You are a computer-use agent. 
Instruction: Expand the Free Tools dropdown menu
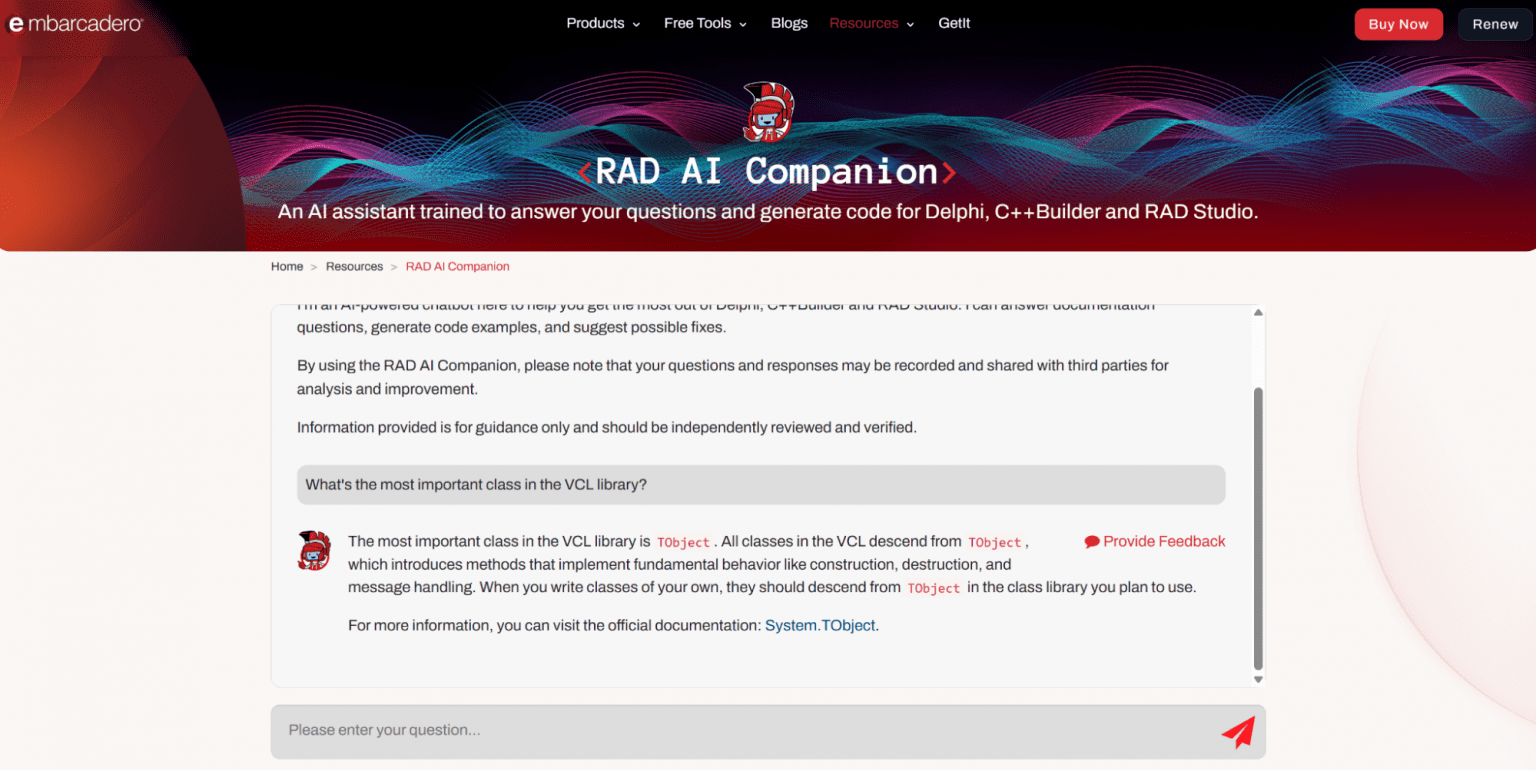(x=705, y=24)
